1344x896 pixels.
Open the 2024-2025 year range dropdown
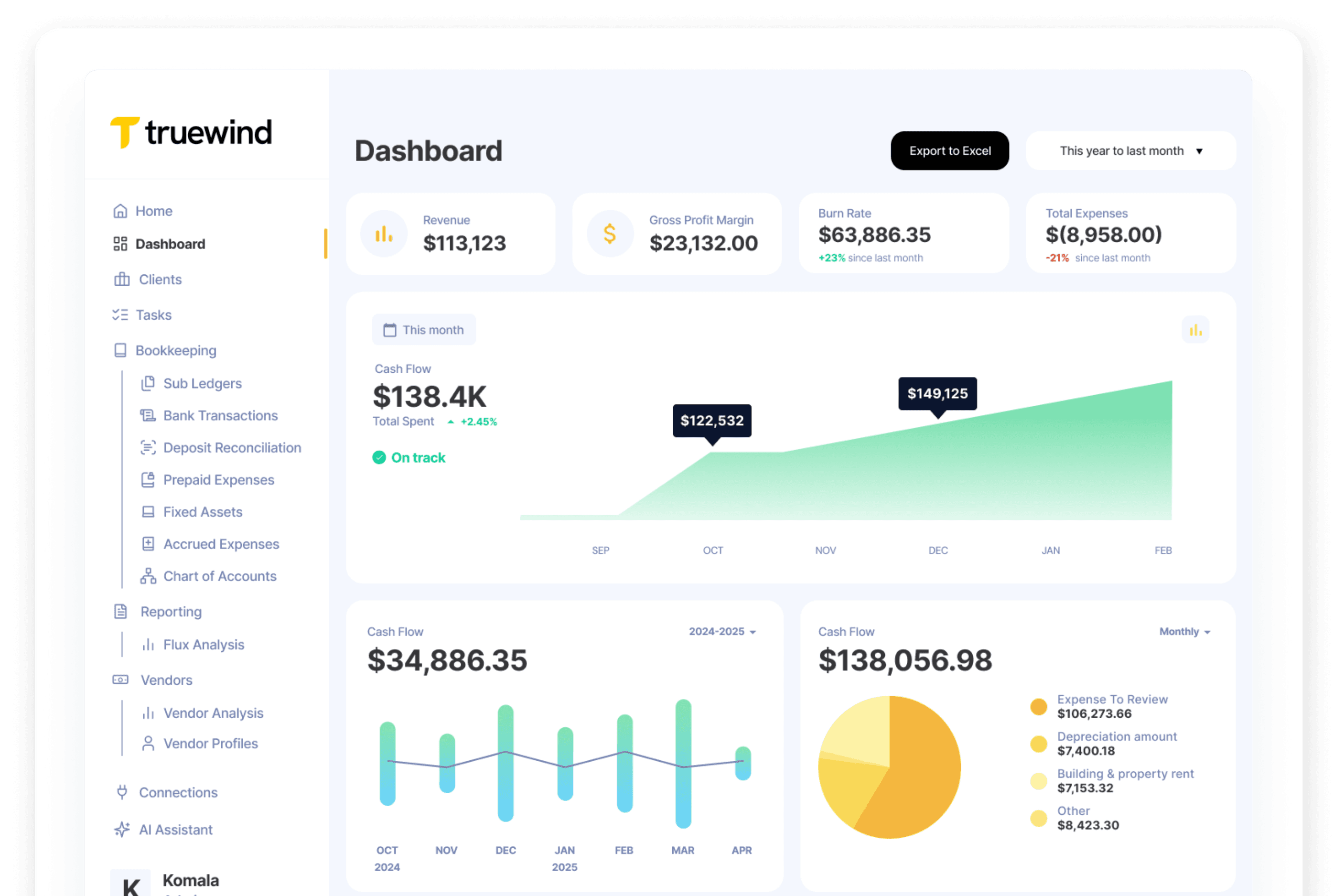pos(722,631)
